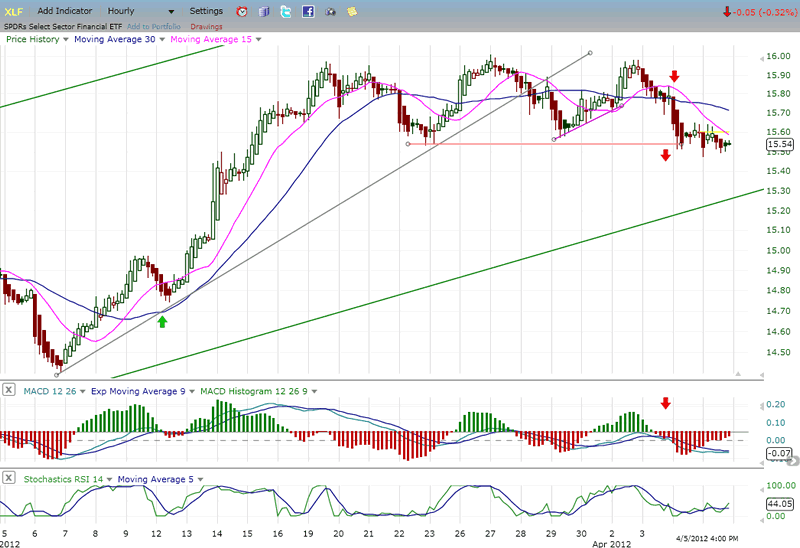Close the Stochastics RSI panel

click(x=8, y=480)
